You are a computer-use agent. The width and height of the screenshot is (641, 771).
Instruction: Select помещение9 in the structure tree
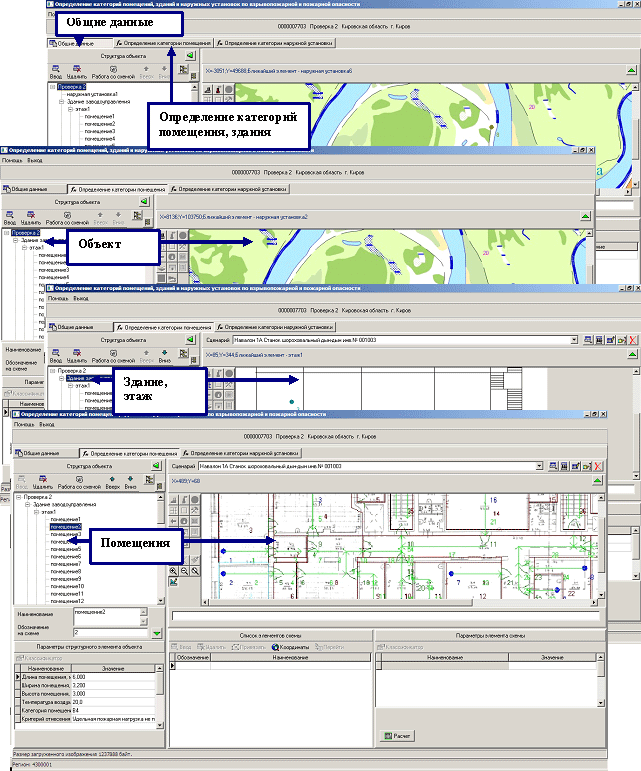(66, 578)
